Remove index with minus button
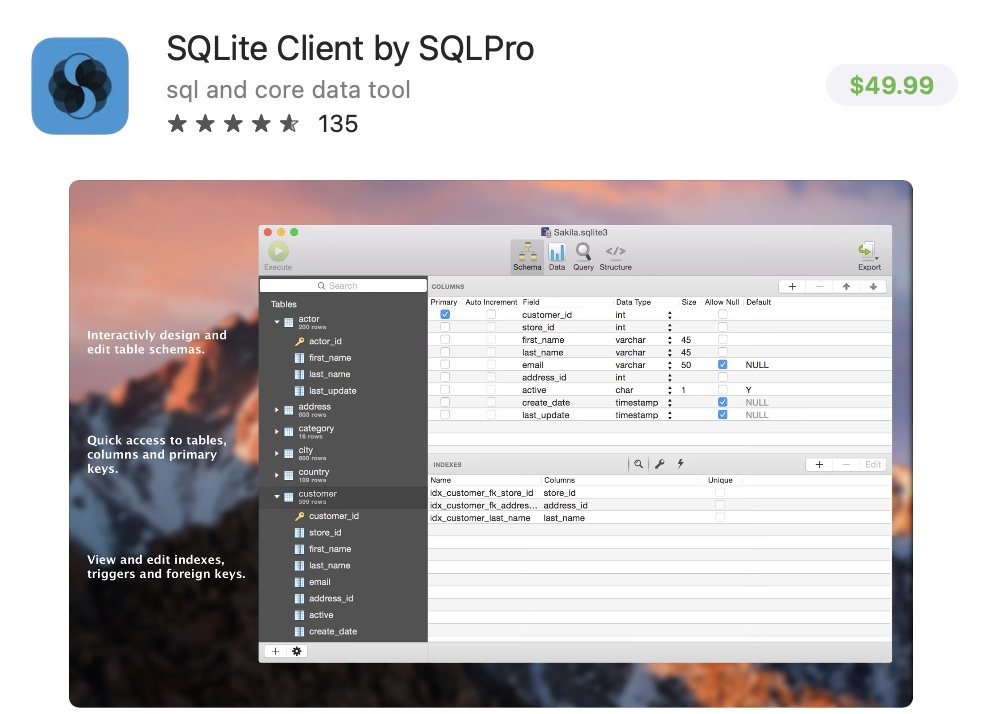This screenshot has width=998, height=714. point(846,465)
